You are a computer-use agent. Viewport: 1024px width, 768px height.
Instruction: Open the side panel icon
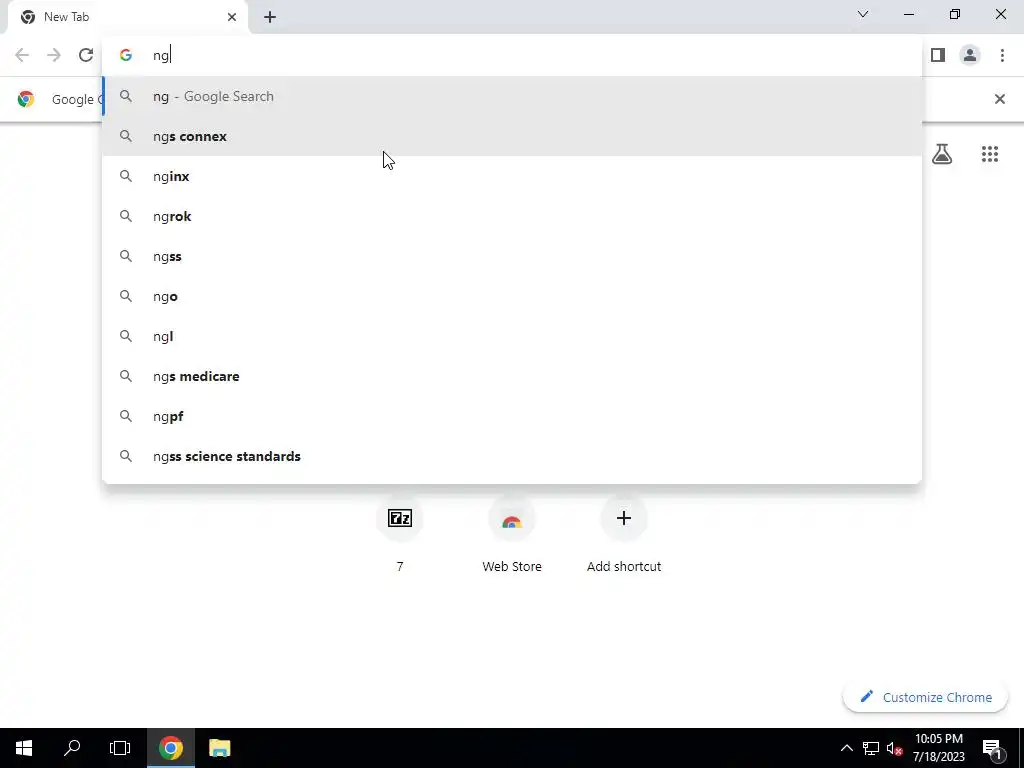click(x=938, y=55)
